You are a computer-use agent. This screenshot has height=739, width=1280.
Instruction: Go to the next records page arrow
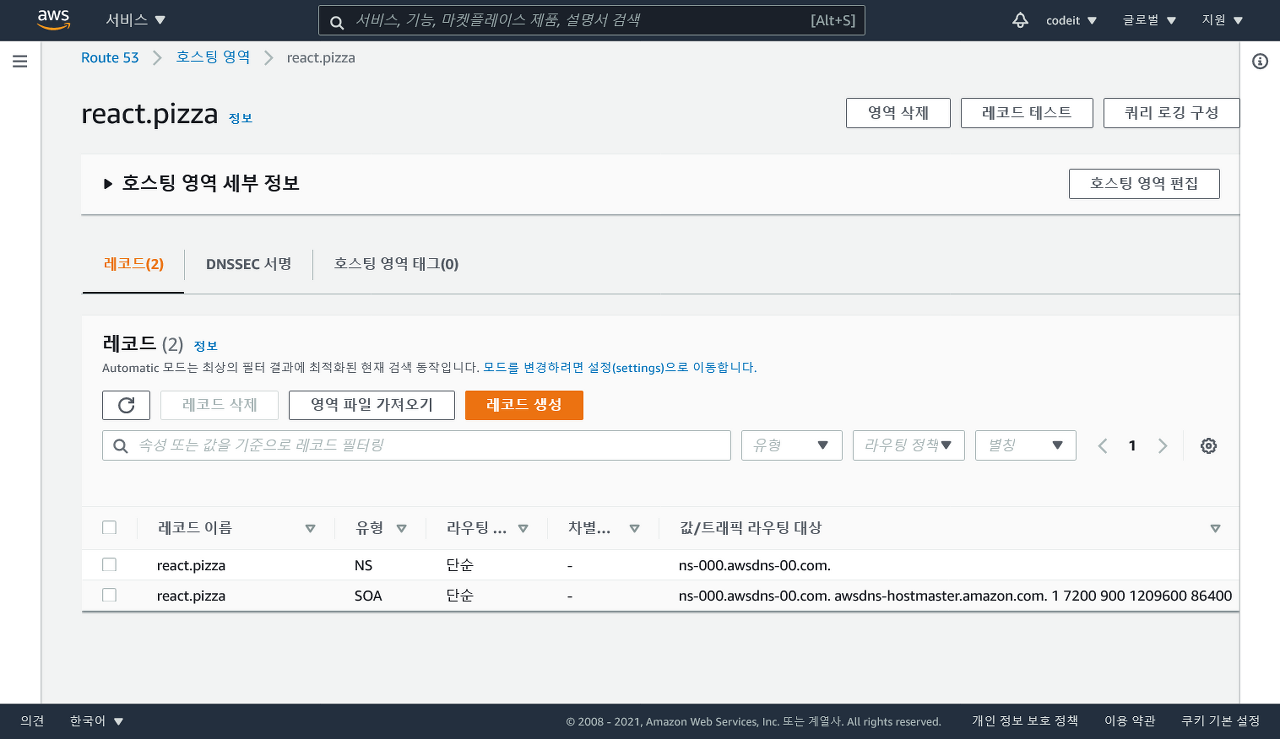point(1162,446)
